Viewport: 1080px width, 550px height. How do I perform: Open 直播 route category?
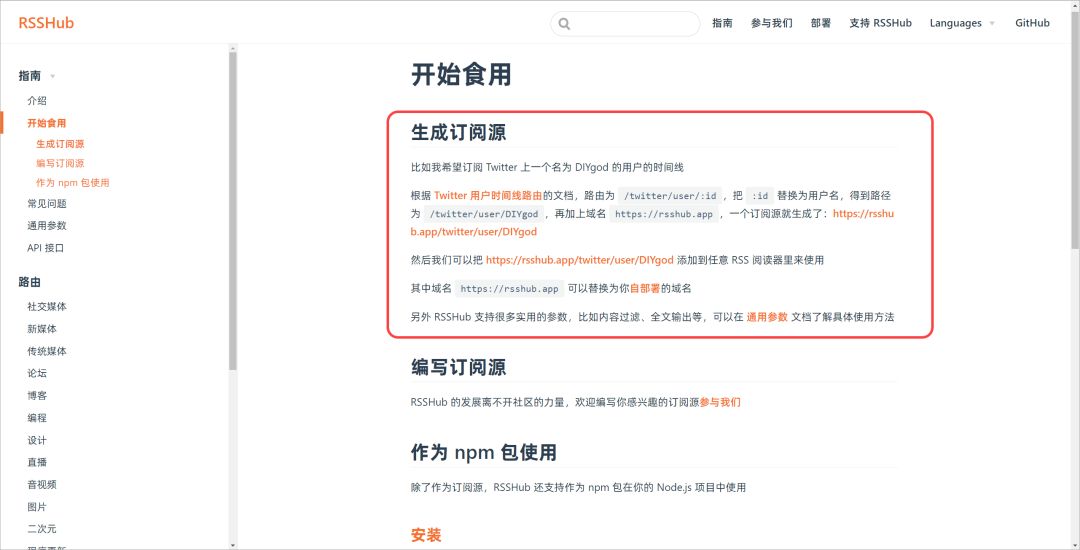(37, 462)
